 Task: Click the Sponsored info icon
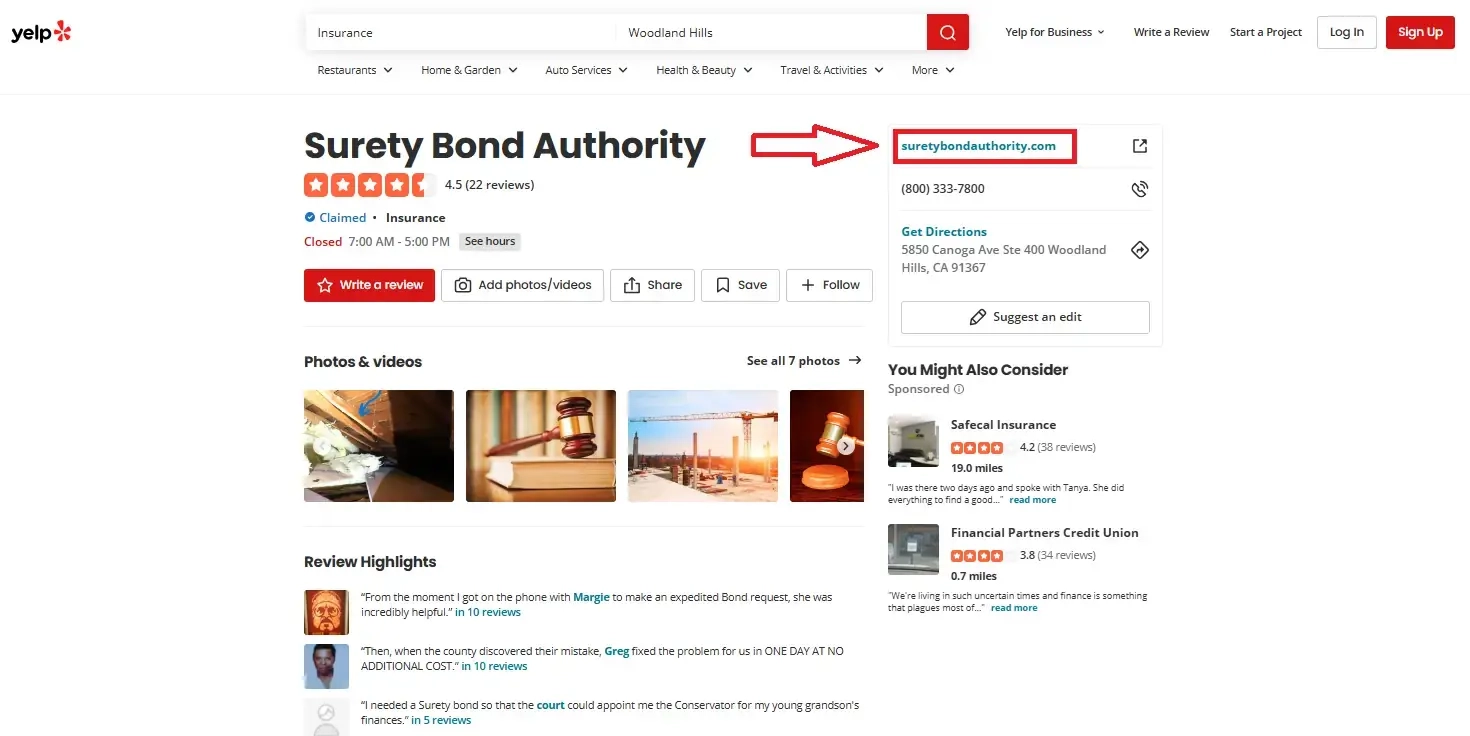click(x=959, y=389)
